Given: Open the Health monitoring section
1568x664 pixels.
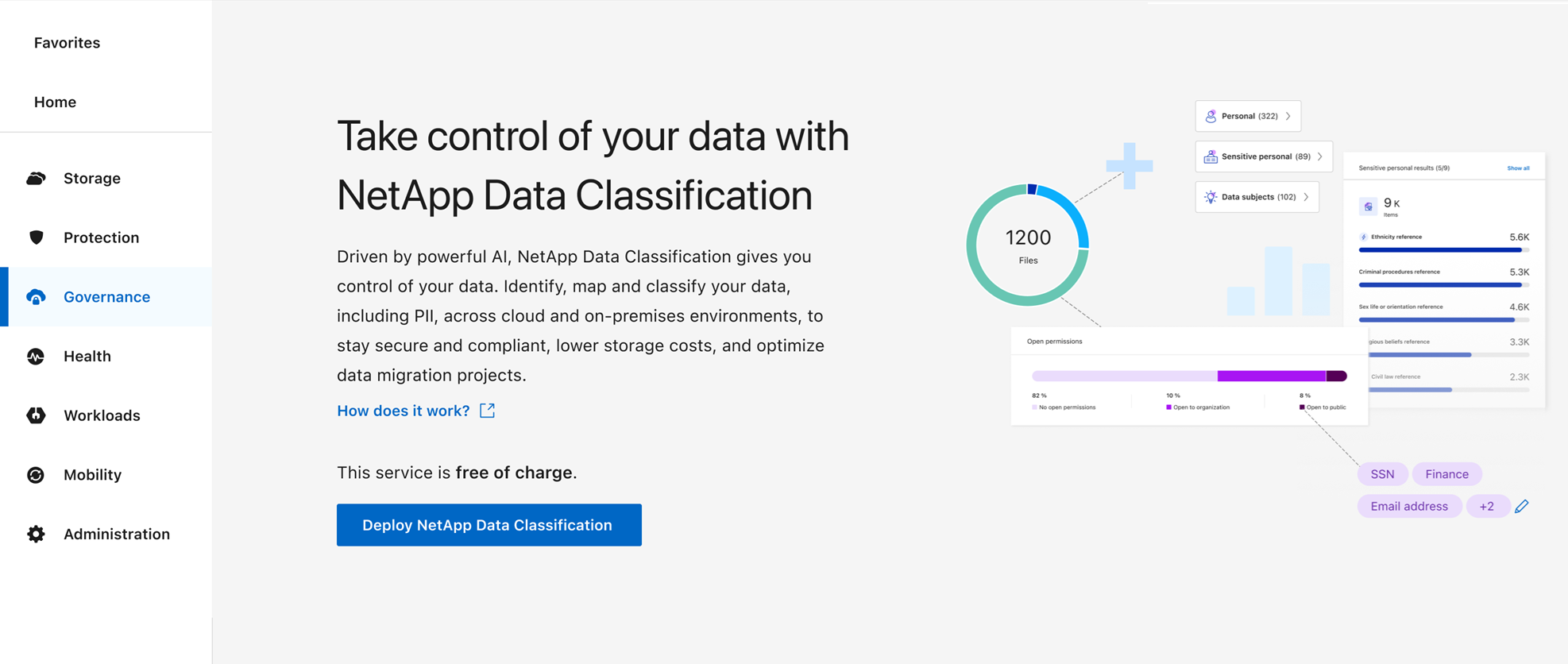Looking at the screenshot, I should click(x=36, y=356).
